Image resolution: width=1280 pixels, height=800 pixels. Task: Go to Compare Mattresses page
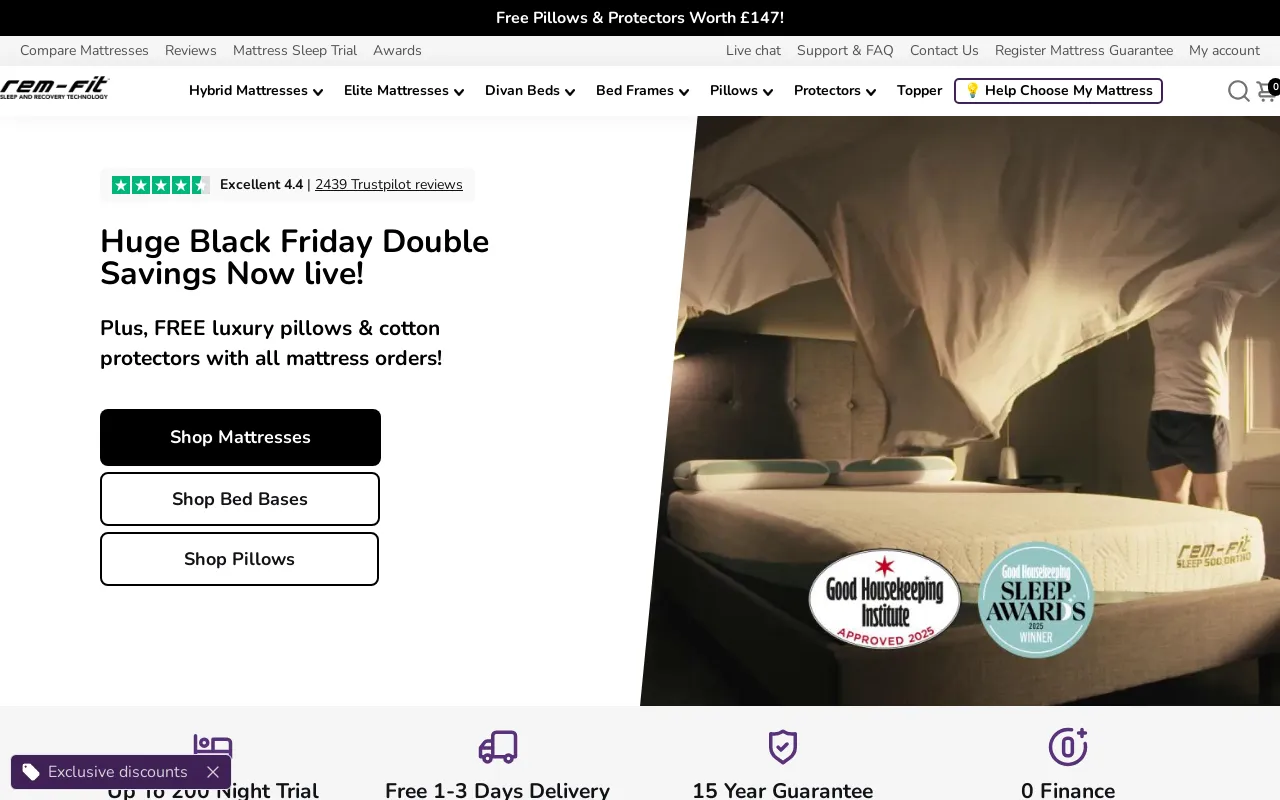[84, 51]
